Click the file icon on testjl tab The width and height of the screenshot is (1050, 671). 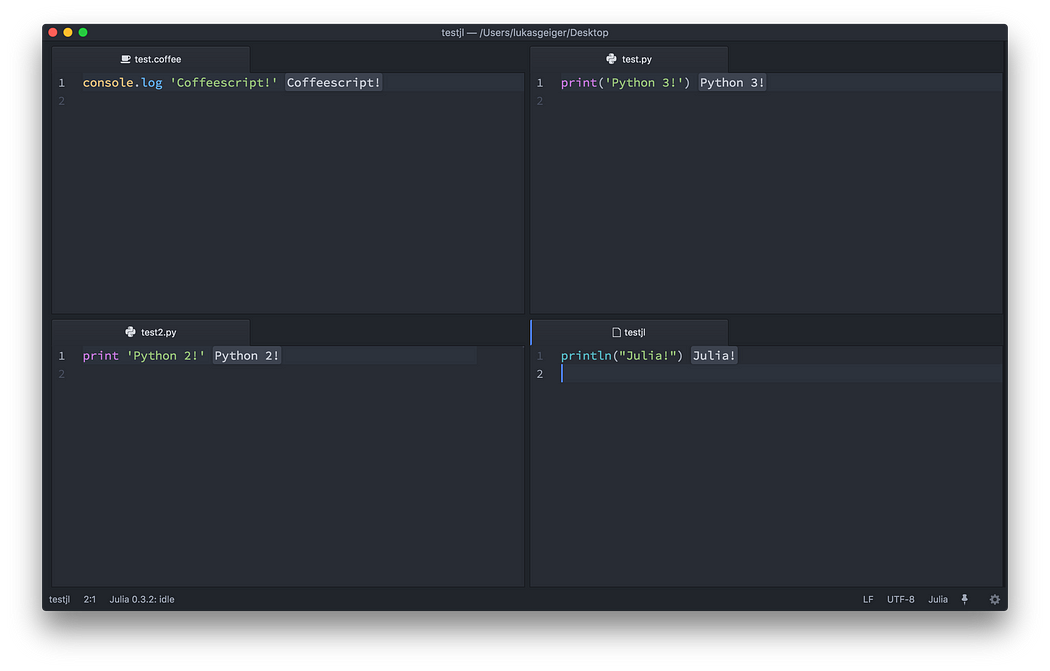[617, 332]
